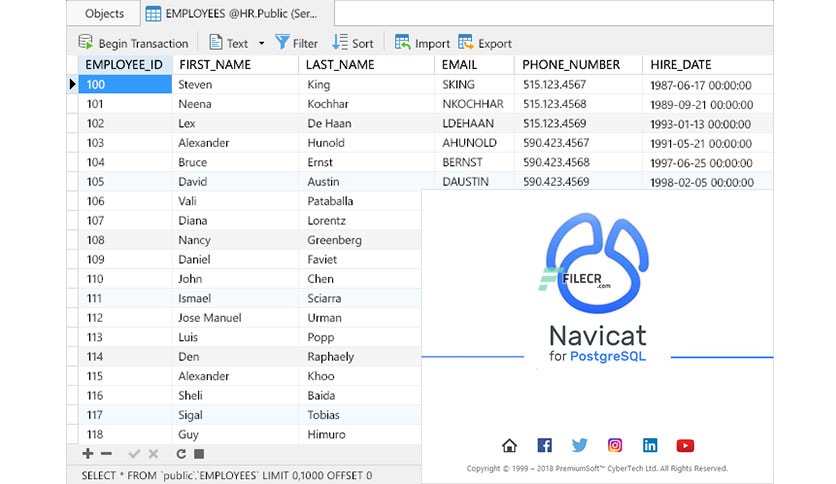Click the PHONE_NUMBER column header

point(578,64)
